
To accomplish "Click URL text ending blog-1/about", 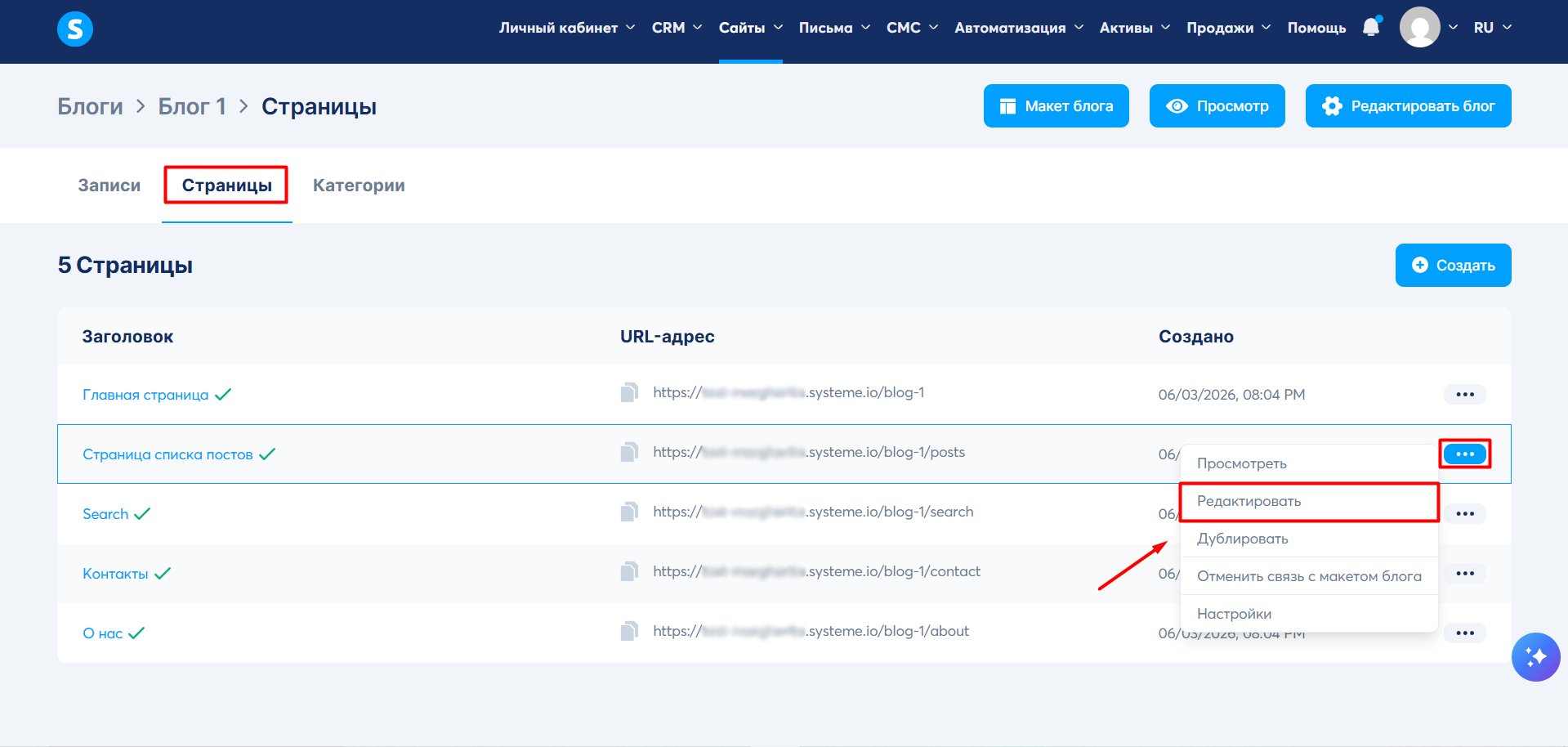I will tap(811, 631).
